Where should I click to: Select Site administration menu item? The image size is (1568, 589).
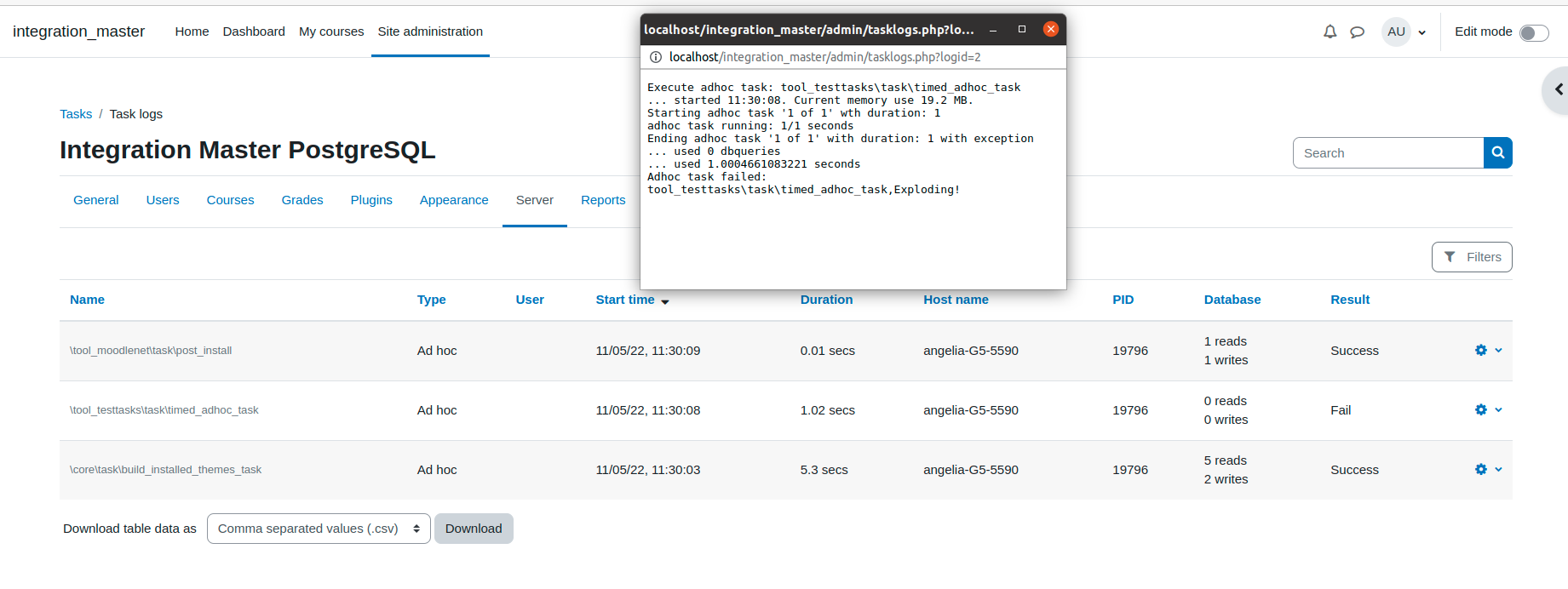[430, 31]
